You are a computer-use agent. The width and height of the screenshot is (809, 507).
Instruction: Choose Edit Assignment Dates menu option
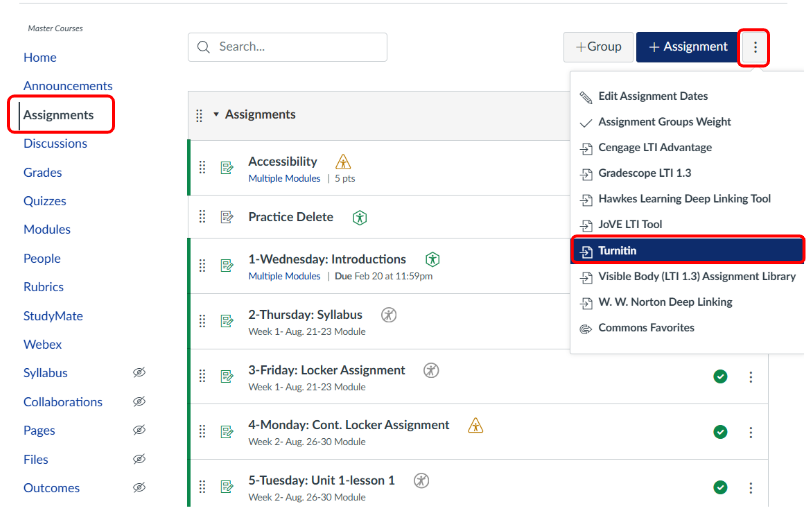pos(652,96)
